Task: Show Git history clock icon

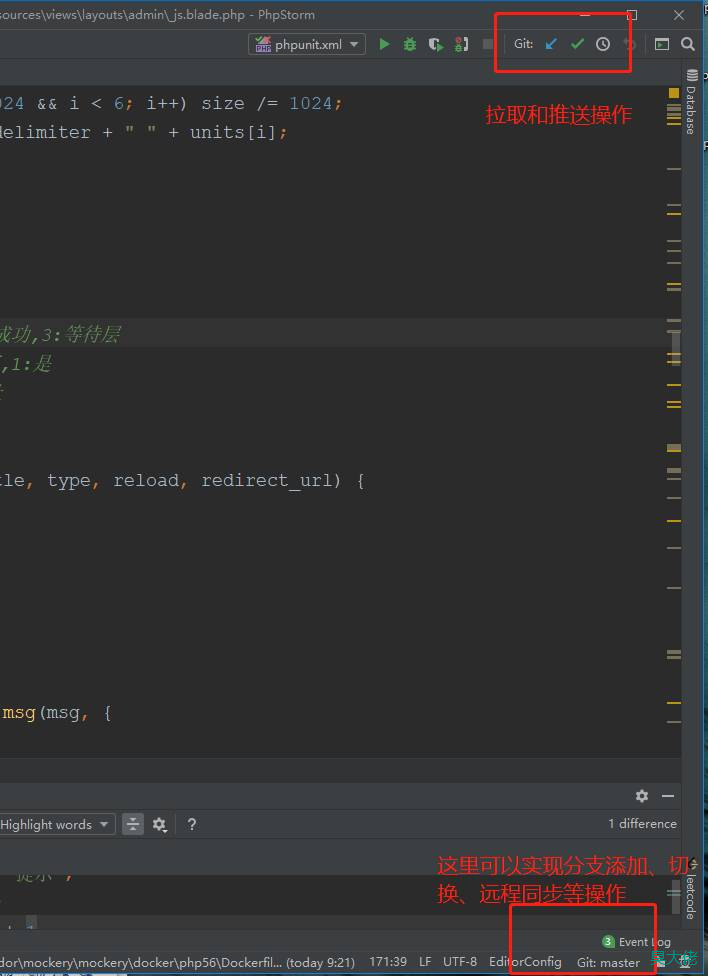Action: (x=603, y=44)
